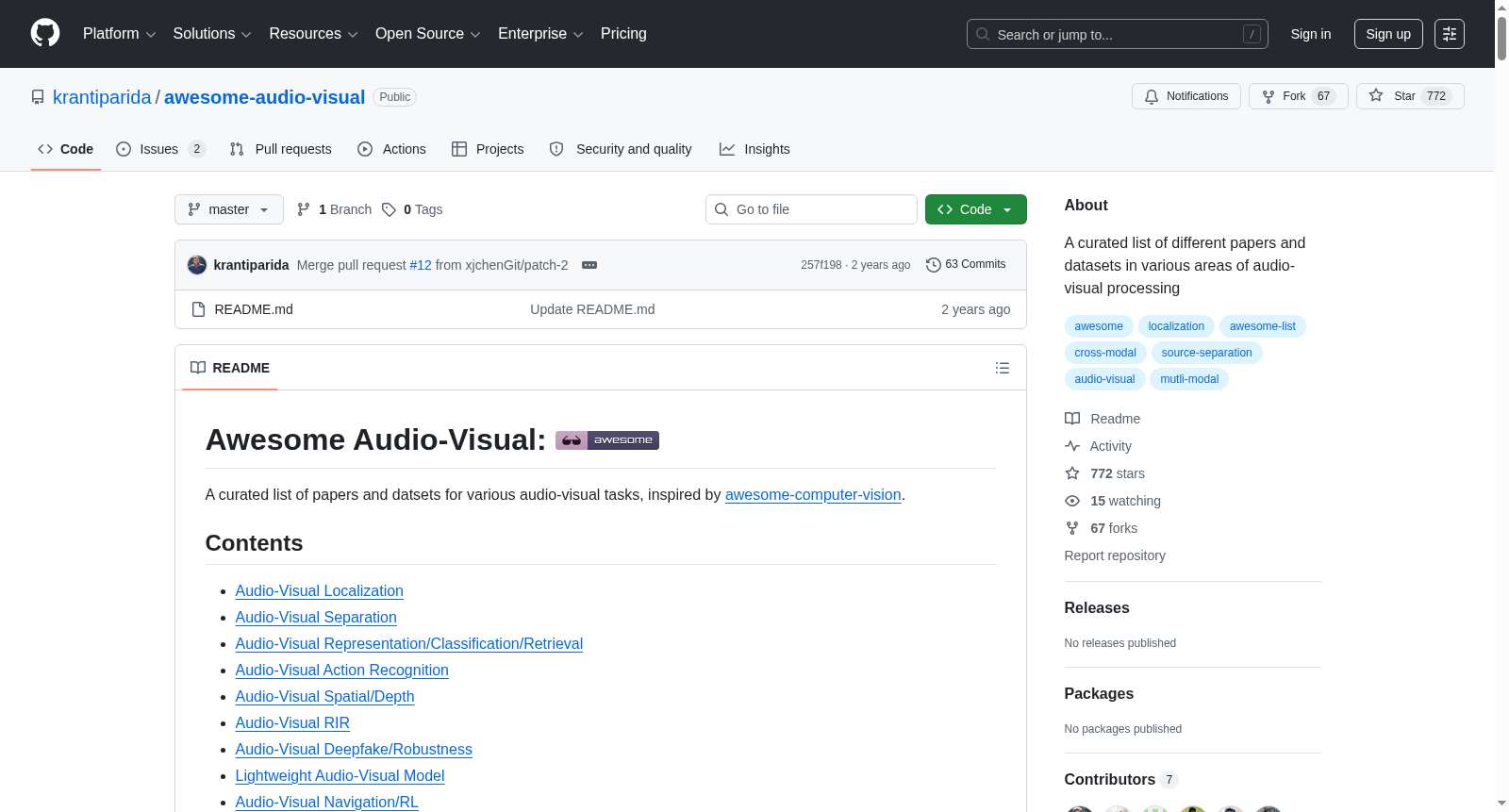The image size is (1509, 812).
Task: Click the Report repository link
Action: pos(1115,555)
